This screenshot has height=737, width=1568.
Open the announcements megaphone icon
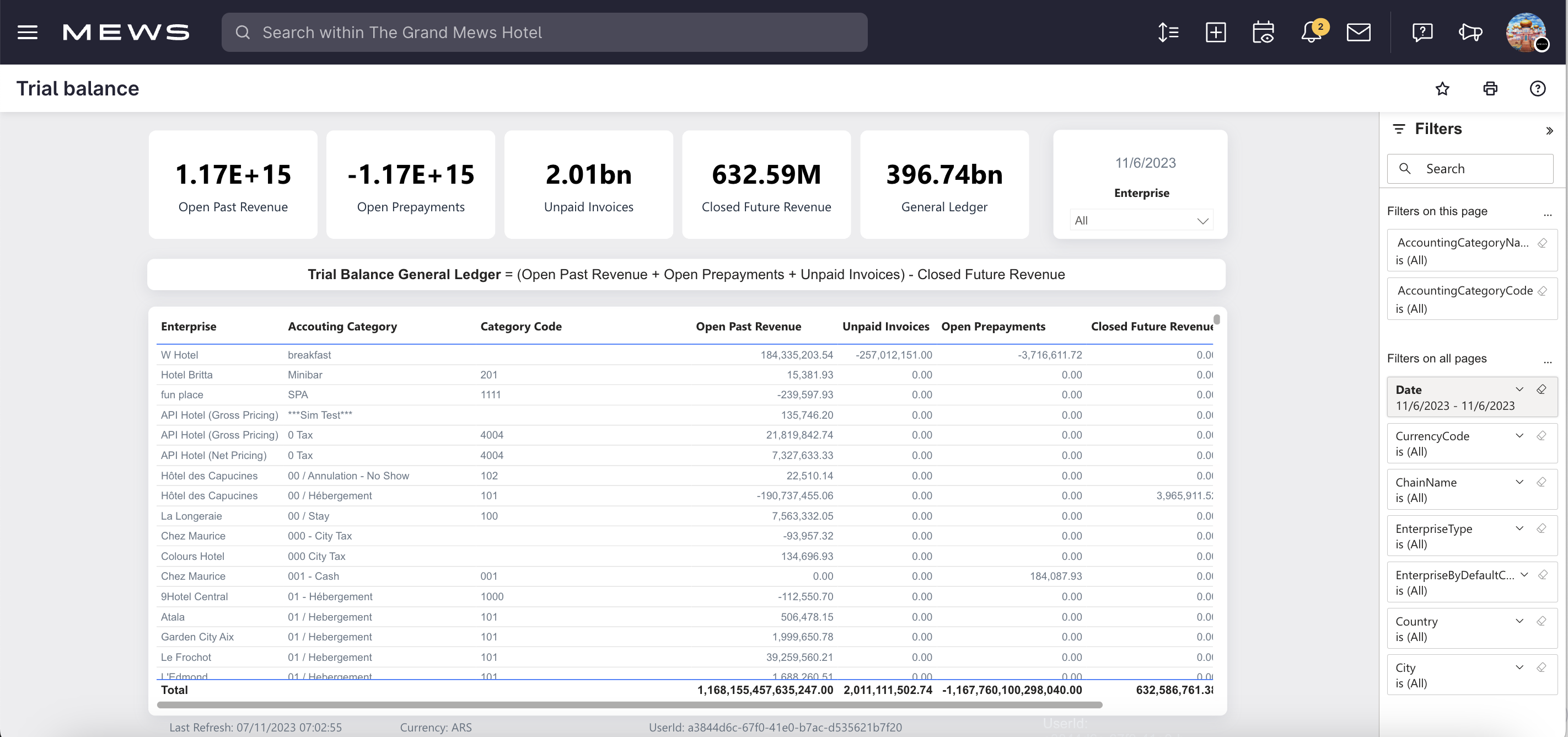tap(1470, 33)
